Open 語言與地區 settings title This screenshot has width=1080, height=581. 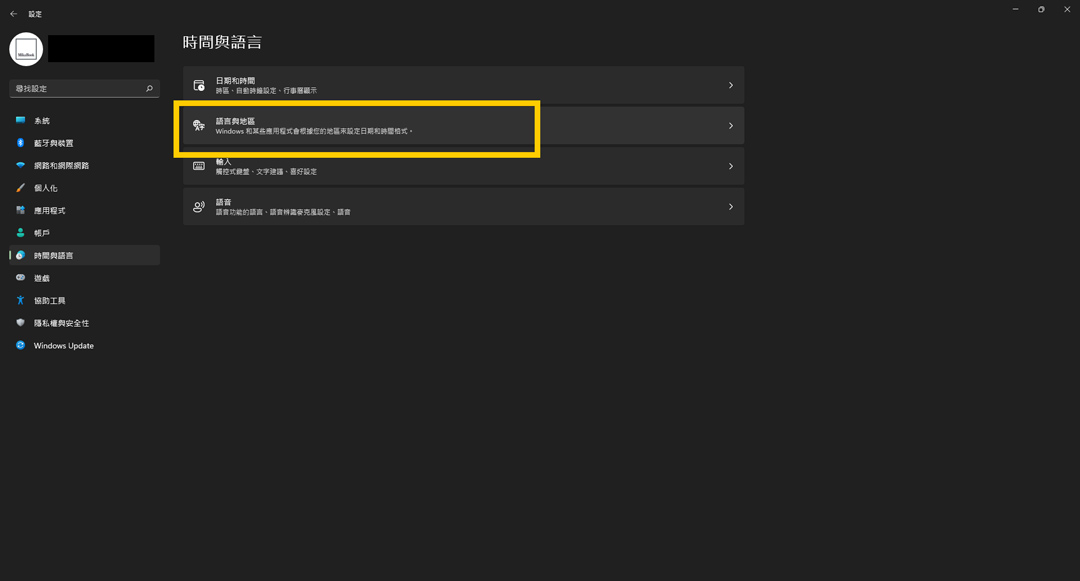pos(235,121)
